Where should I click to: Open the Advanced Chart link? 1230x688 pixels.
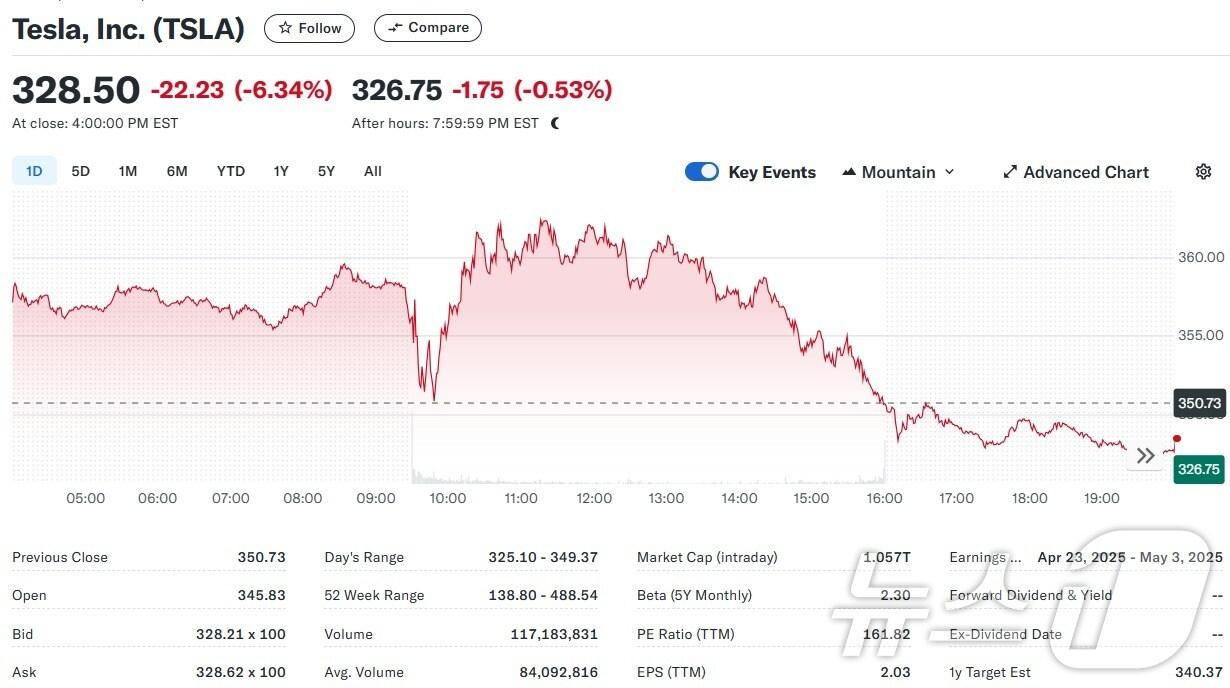click(x=1086, y=172)
